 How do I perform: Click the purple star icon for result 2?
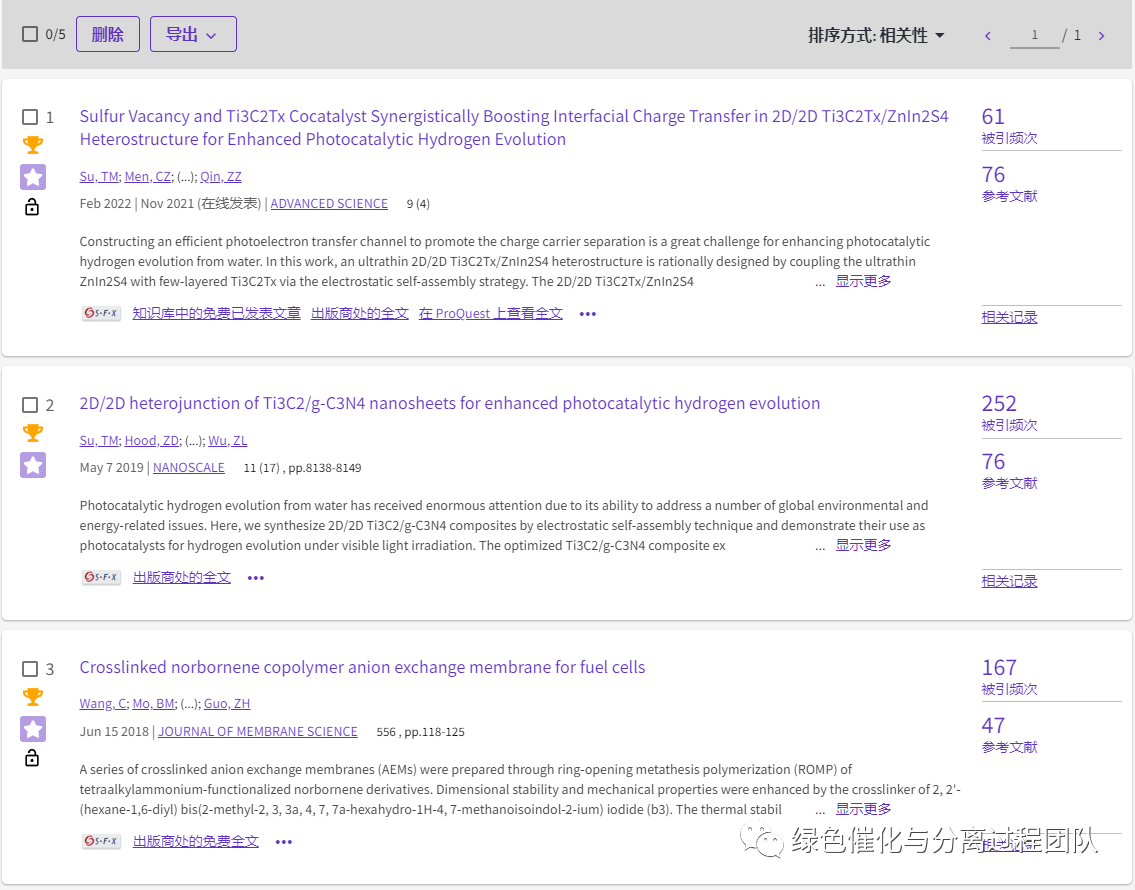(33, 465)
